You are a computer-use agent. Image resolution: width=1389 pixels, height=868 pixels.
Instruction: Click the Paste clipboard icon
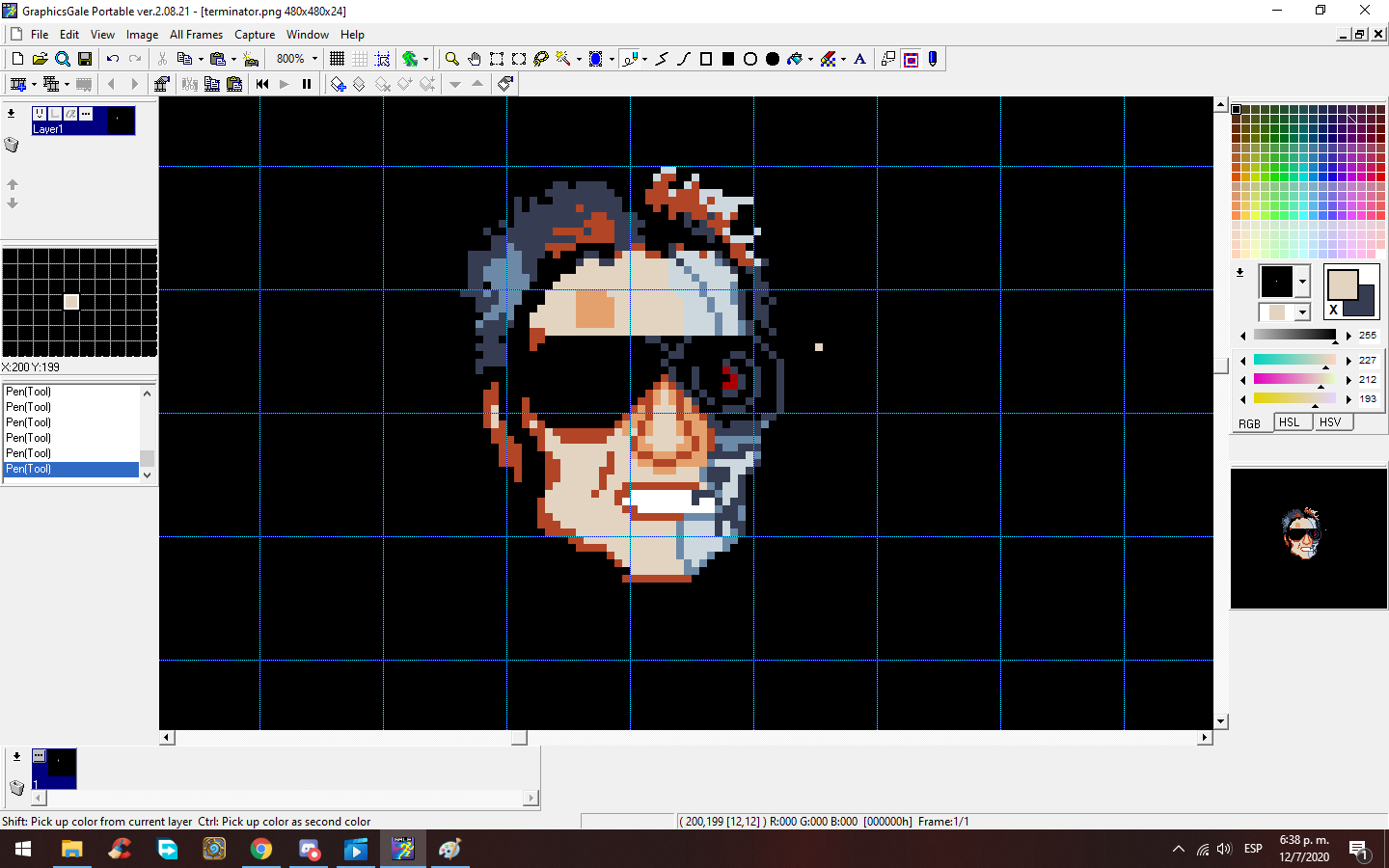[x=218, y=59]
